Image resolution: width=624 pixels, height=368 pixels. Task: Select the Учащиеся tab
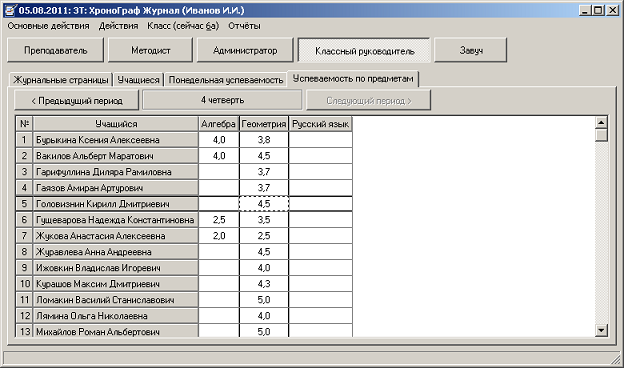click(x=138, y=80)
